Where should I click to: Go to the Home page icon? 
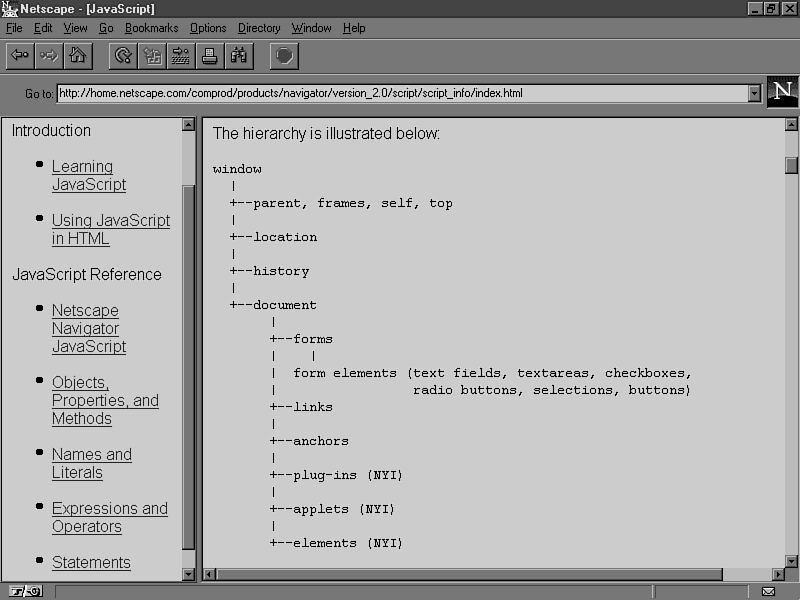(77, 55)
